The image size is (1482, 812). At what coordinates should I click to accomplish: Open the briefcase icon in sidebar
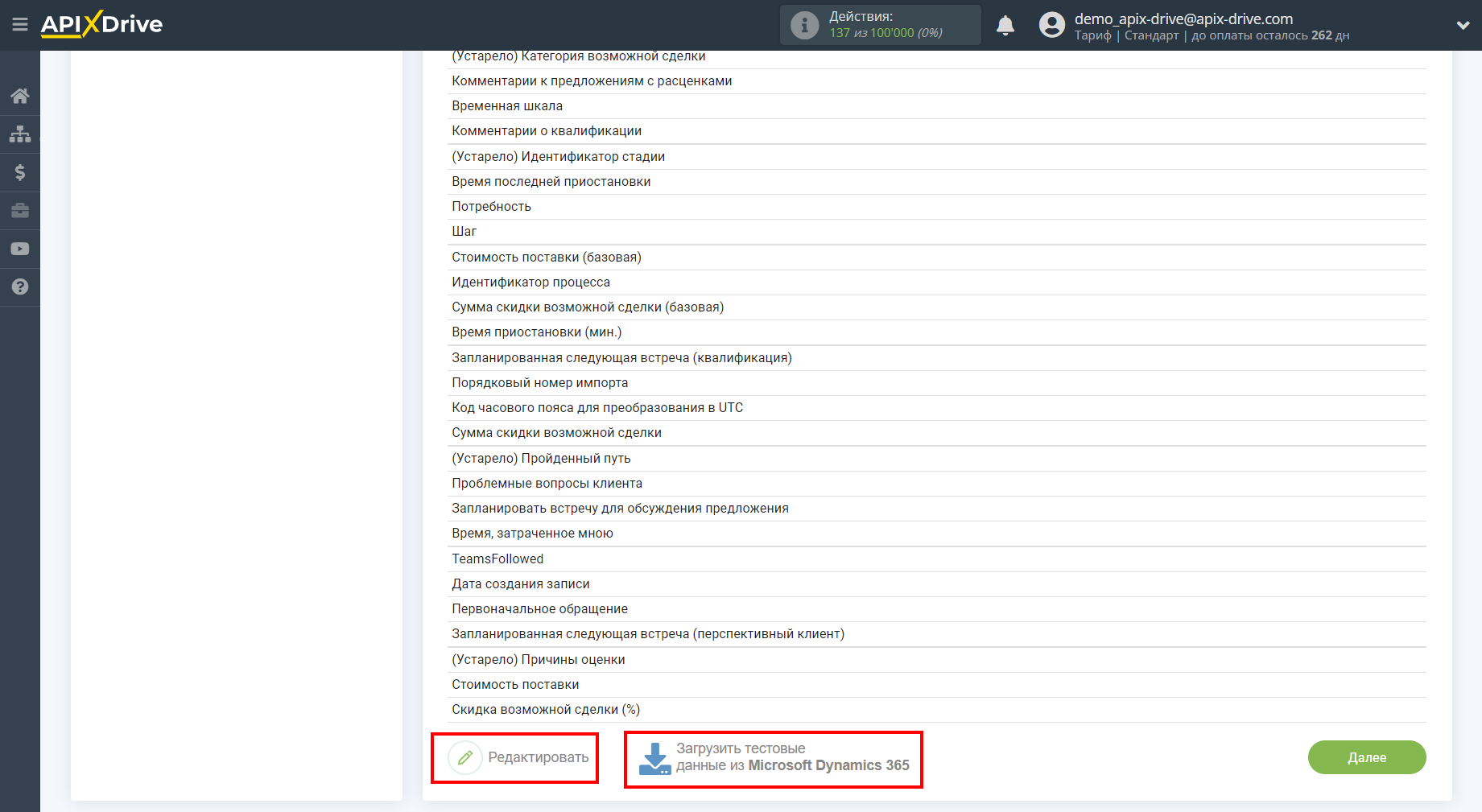(x=20, y=211)
